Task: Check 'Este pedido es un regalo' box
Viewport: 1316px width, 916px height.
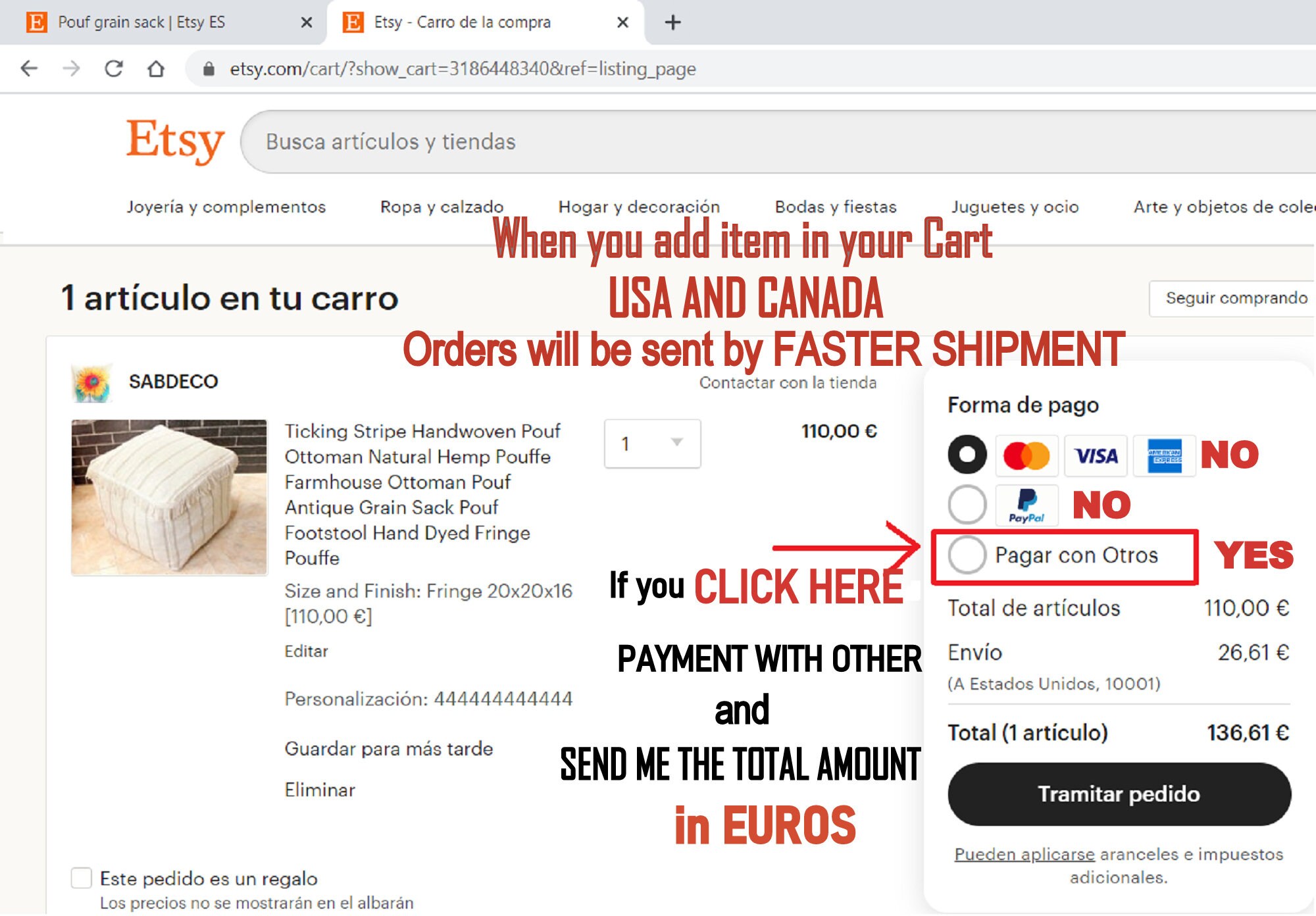Action: pyautogui.click(x=81, y=878)
